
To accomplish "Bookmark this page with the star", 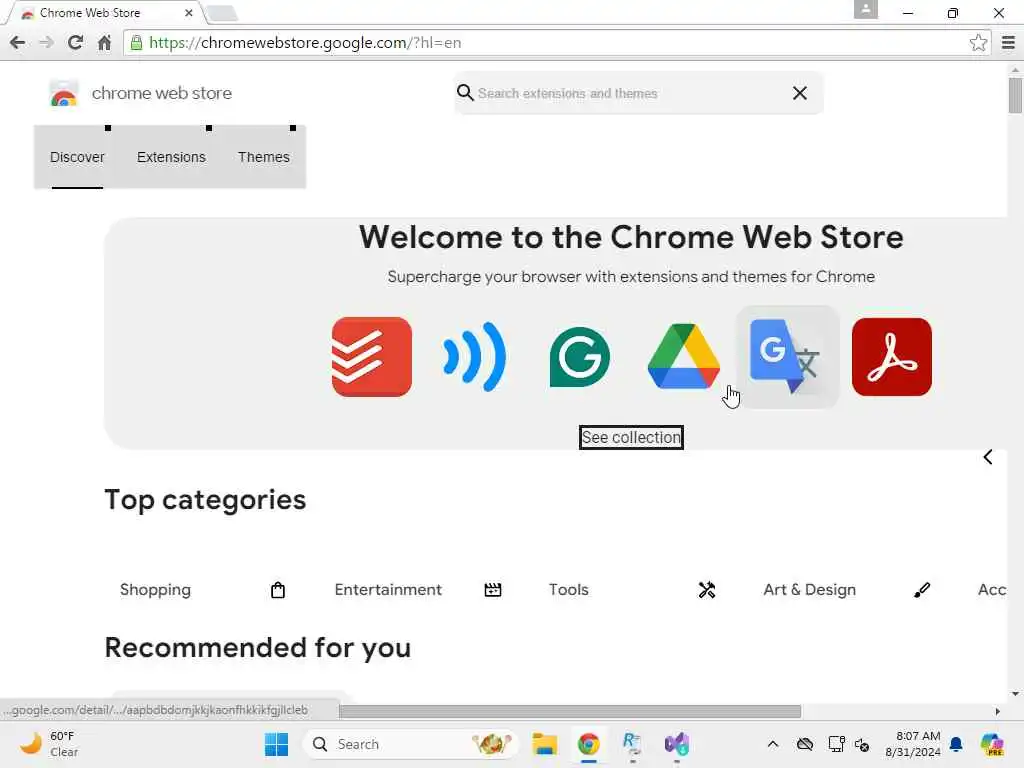I will click(x=978, y=43).
